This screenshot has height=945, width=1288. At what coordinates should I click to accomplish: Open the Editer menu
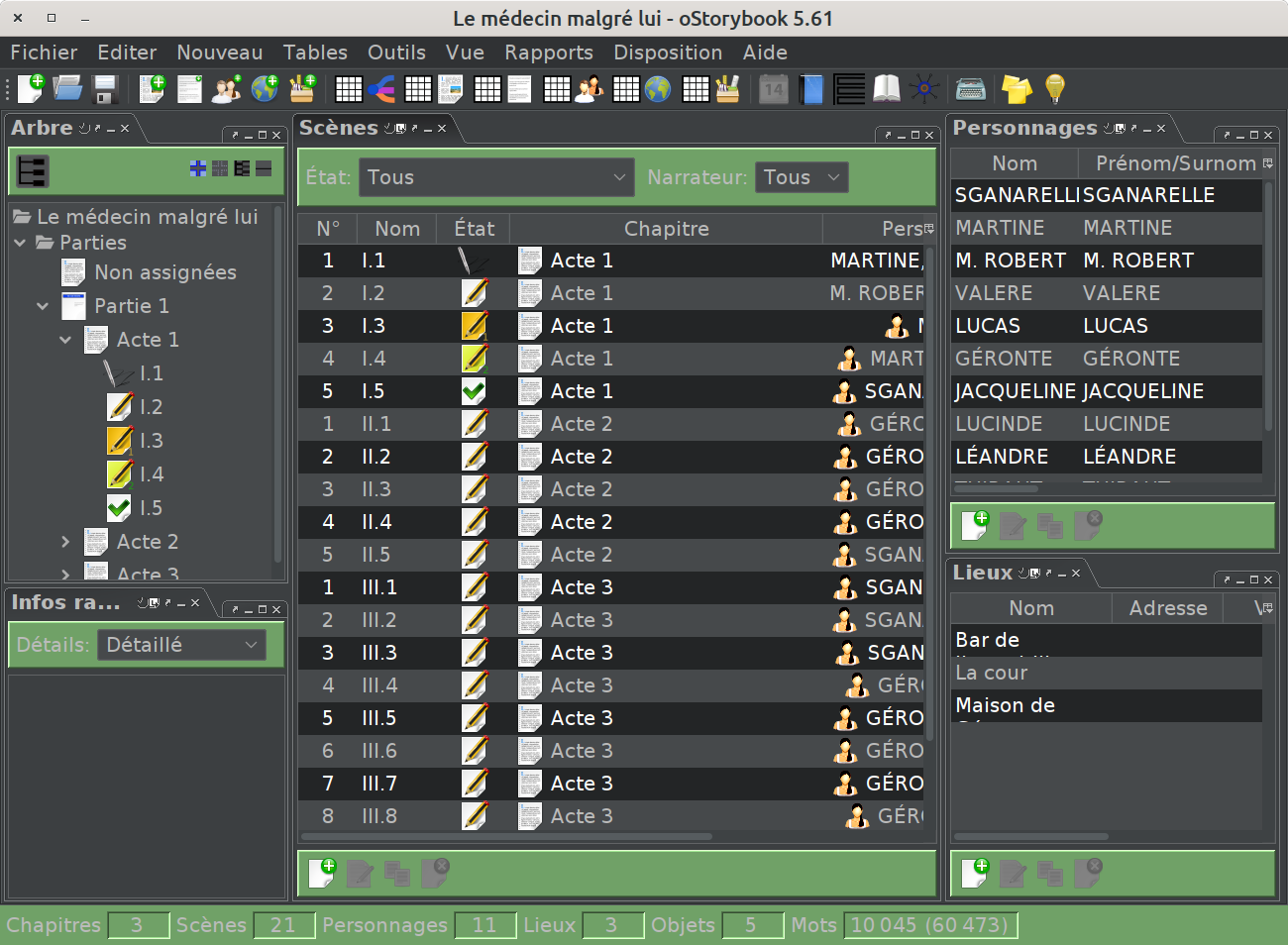[x=127, y=52]
